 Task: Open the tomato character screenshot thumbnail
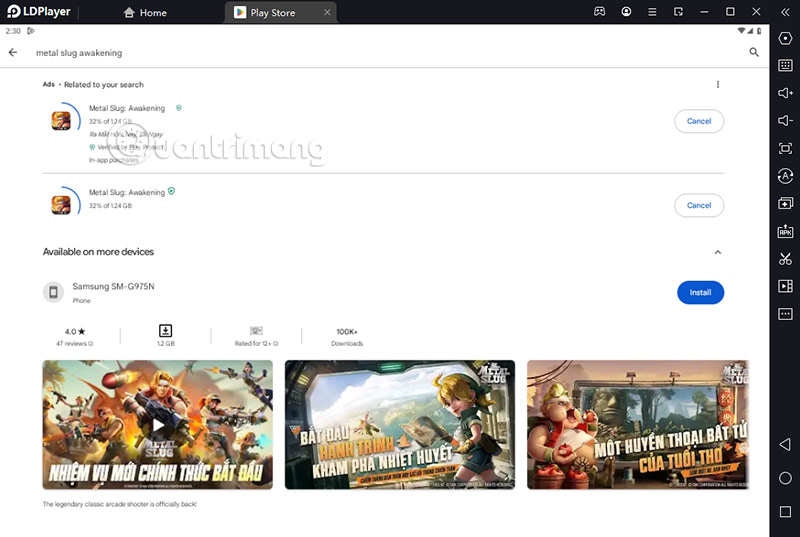[638, 425]
